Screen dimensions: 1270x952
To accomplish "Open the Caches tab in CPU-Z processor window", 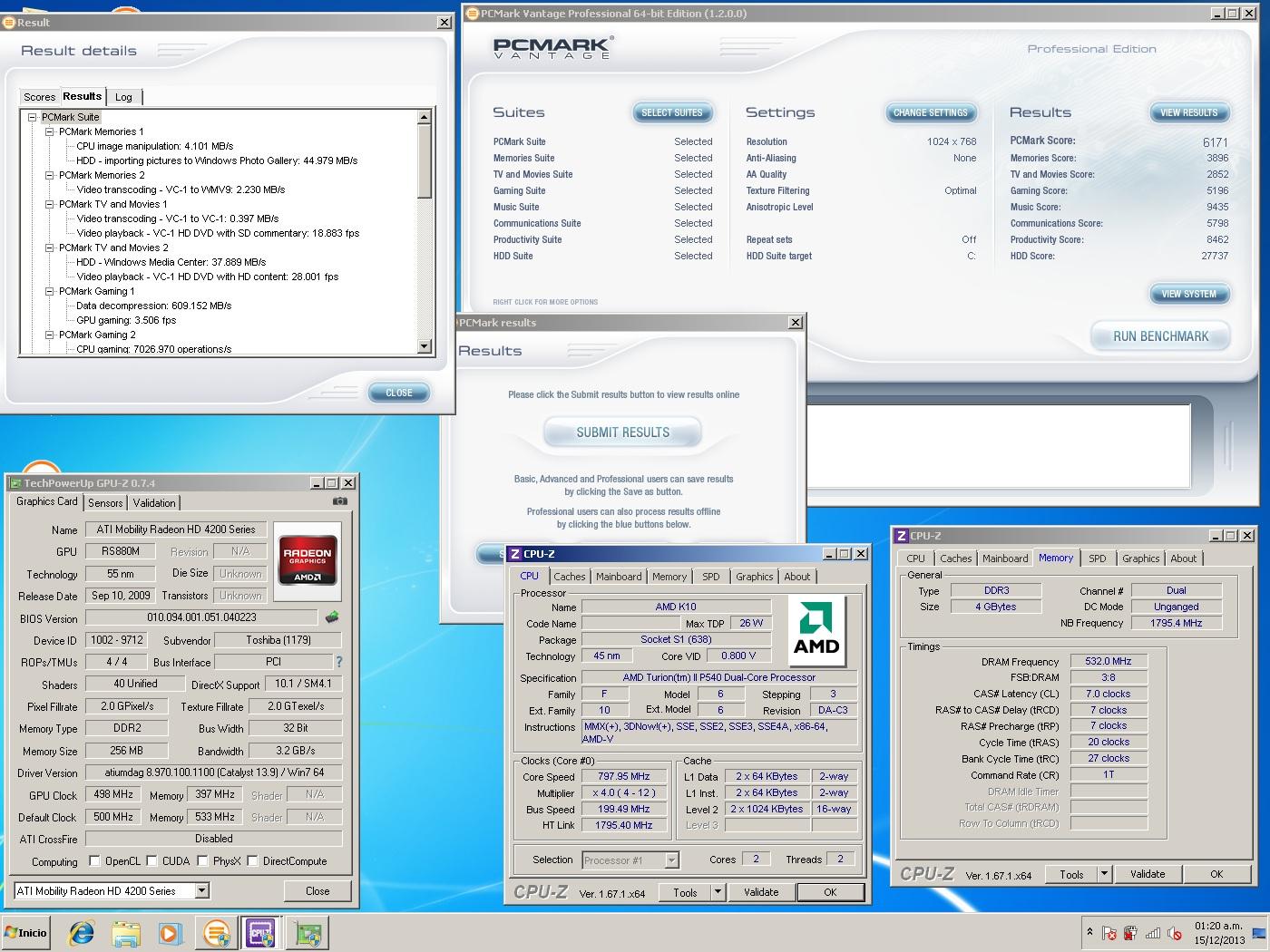I will (570, 577).
